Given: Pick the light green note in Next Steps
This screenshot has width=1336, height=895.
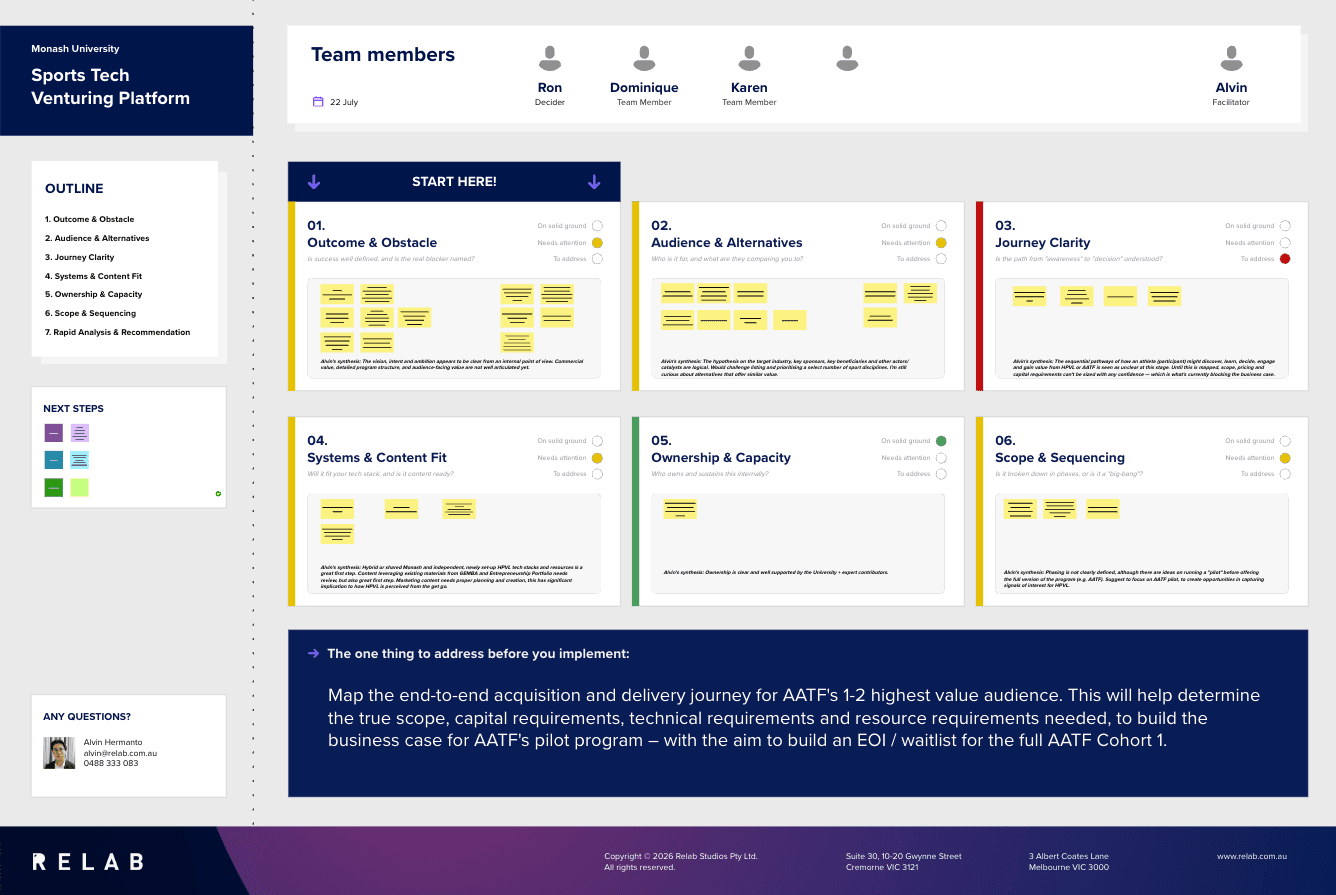Looking at the screenshot, I should coord(80,488).
